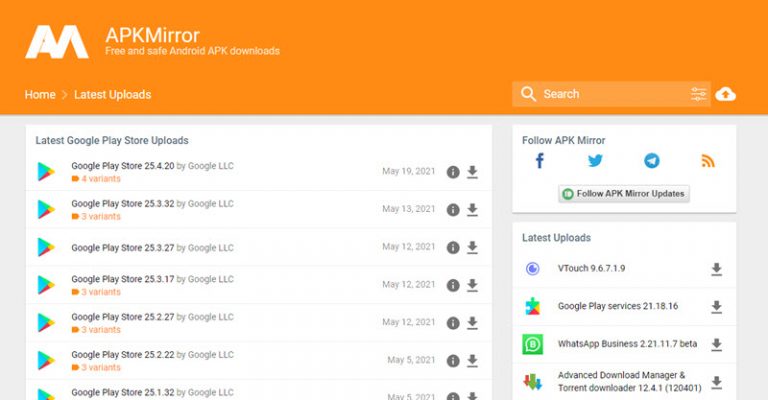Viewport: 768px width, 400px height.
Task: Open search filter options sliders icon
Action: (x=698, y=94)
